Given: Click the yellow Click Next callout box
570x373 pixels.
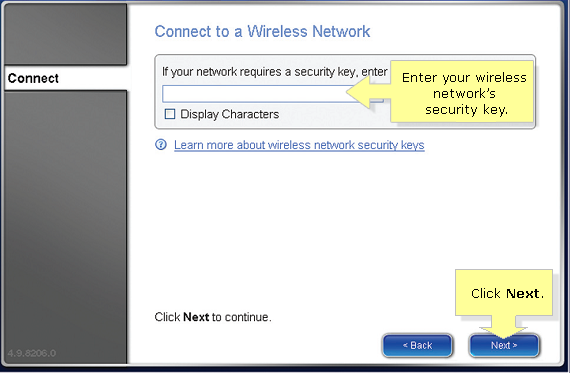Looking at the screenshot, I should [x=504, y=293].
